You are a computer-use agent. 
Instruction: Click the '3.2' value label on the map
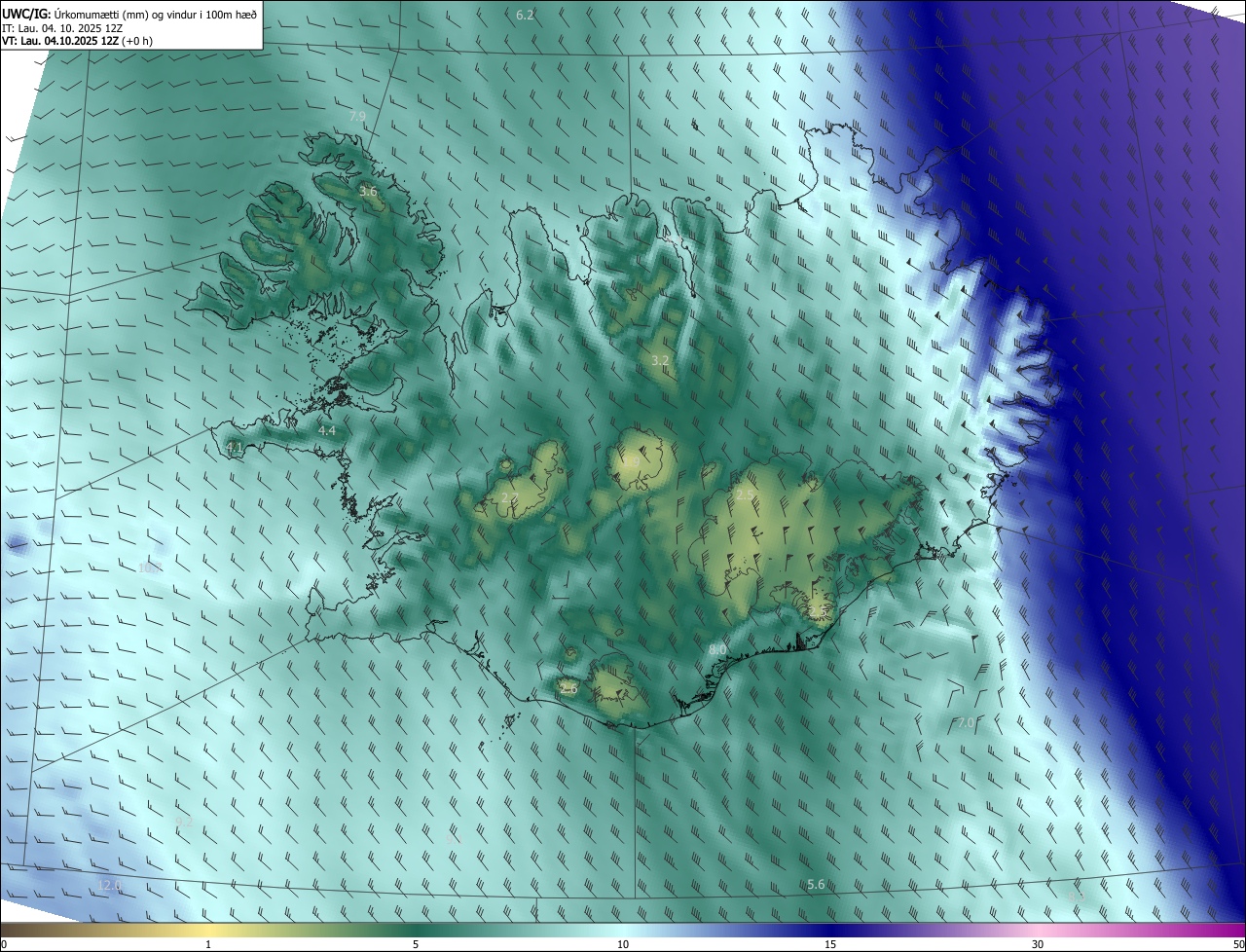660,360
